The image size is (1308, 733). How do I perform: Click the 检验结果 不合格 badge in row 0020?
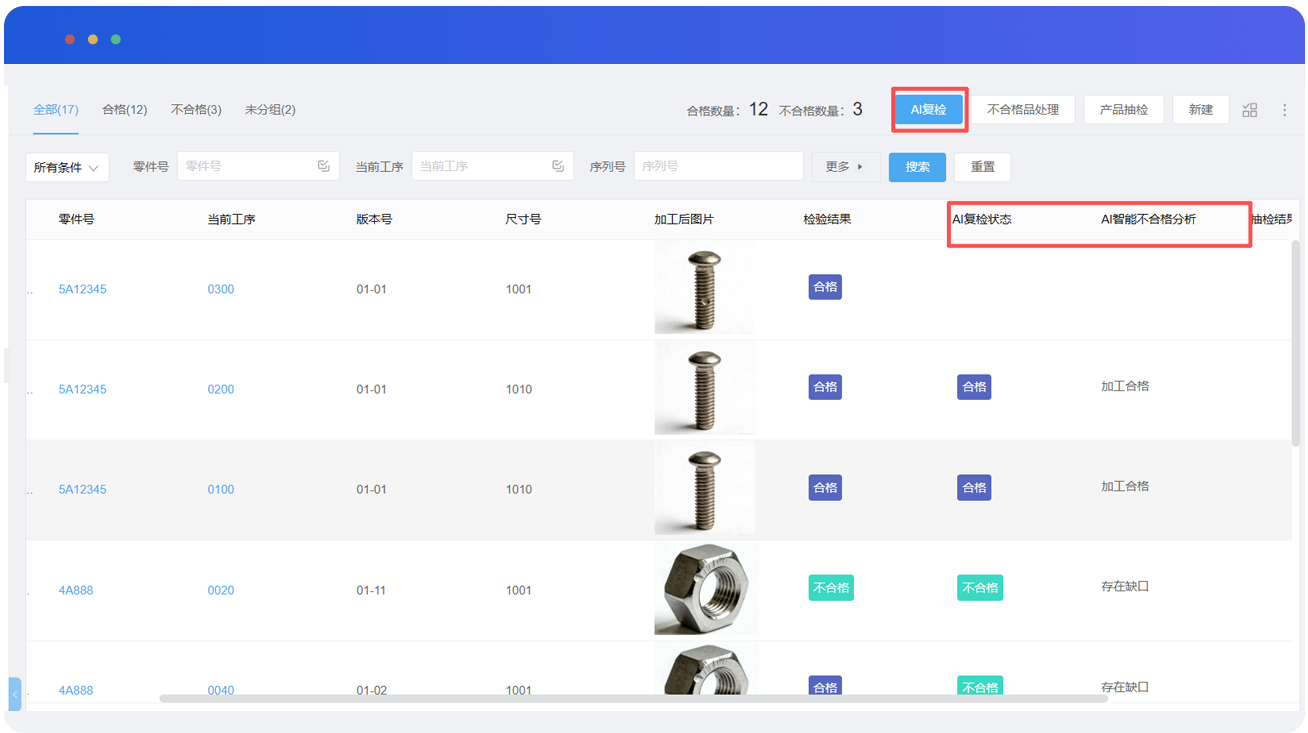(831, 588)
